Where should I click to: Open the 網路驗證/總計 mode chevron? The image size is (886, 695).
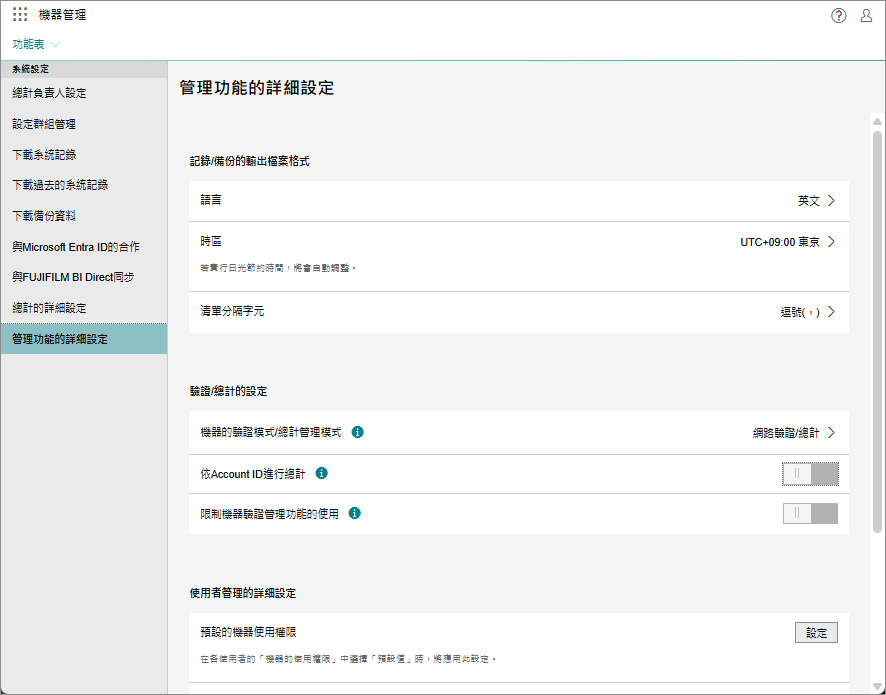pyautogui.click(x=831, y=433)
